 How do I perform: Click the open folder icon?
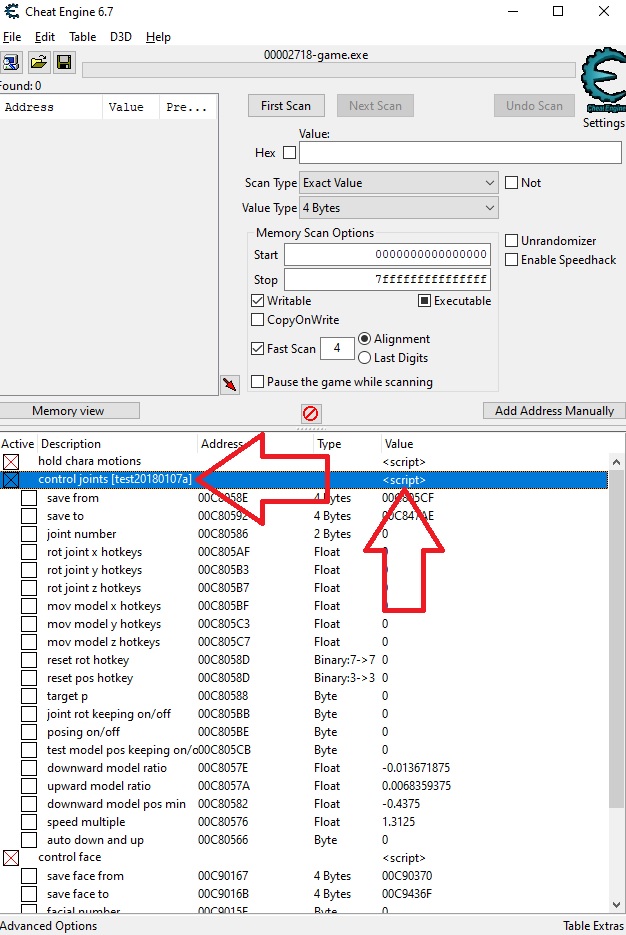(38, 63)
